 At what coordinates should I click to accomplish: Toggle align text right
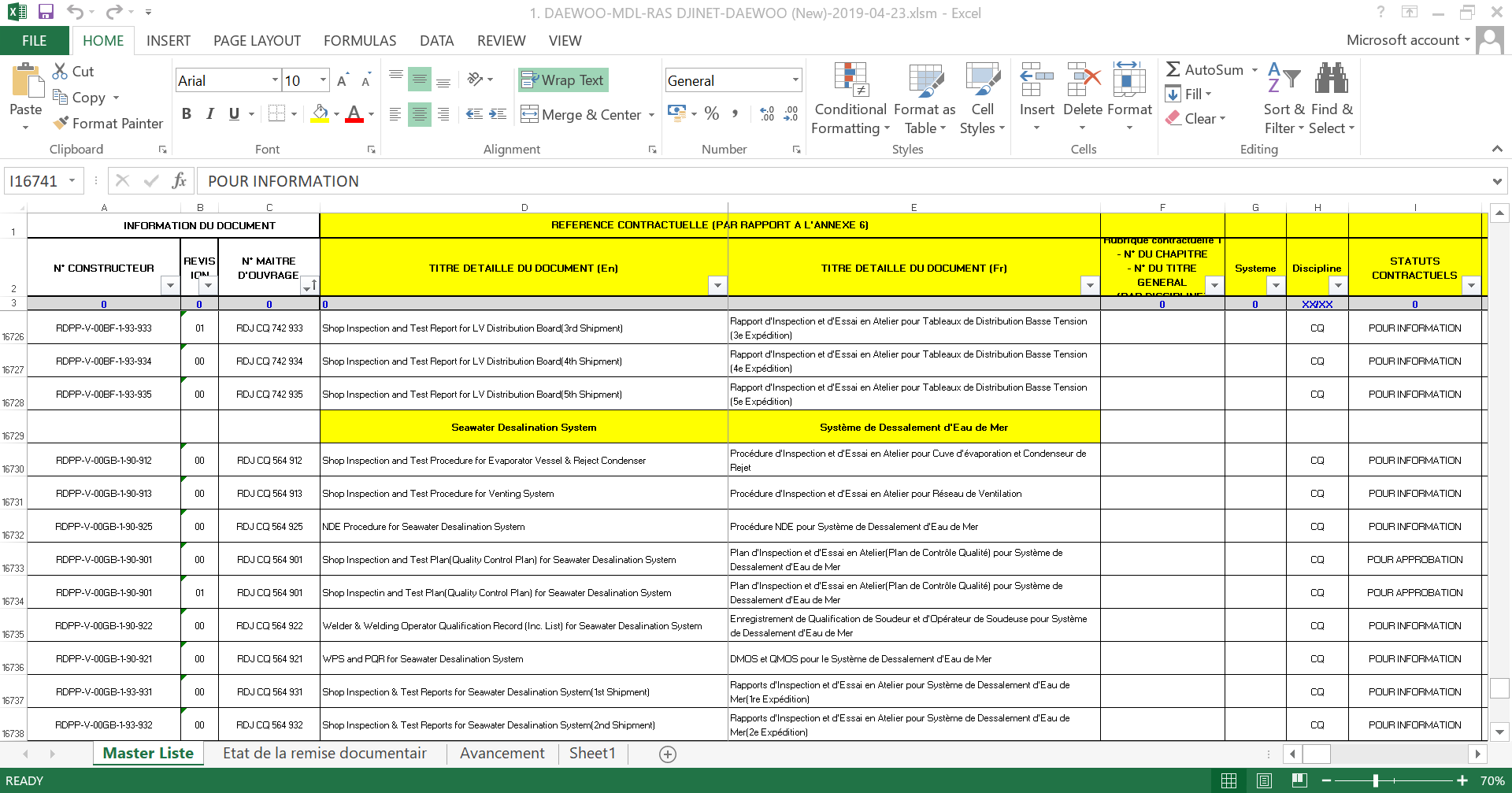point(443,114)
